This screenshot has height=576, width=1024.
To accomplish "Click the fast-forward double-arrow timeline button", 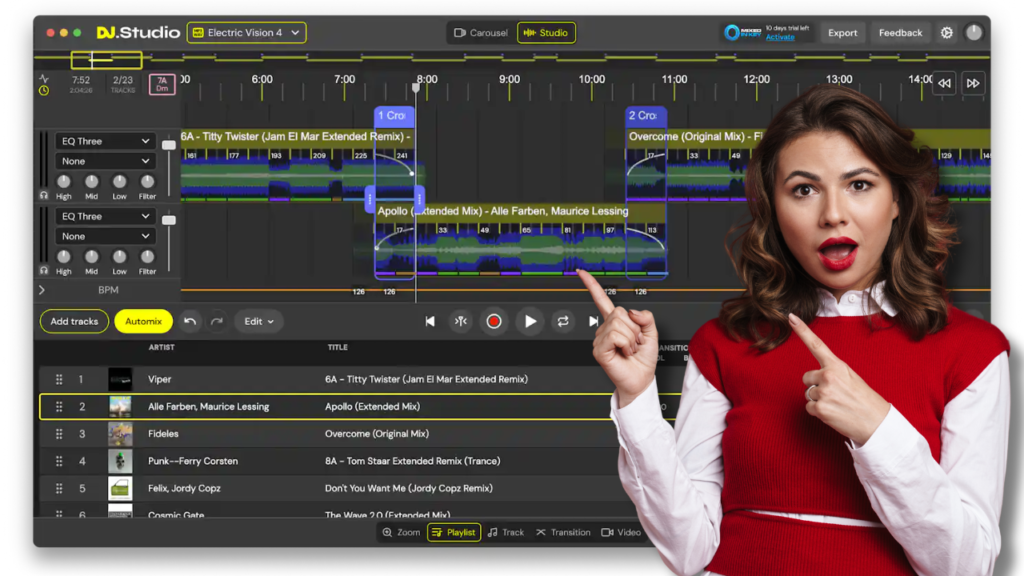I will (x=973, y=83).
